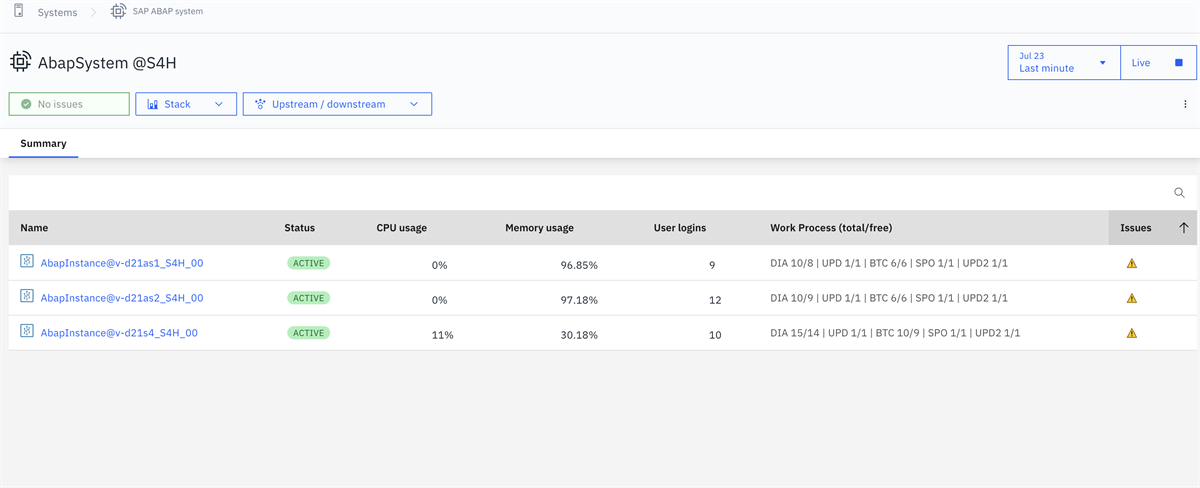Image resolution: width=1200 pixels, height=488 pixels.
Task: Click instance icon for v-d21as2_S4H_00
Action: click(27, 298)
